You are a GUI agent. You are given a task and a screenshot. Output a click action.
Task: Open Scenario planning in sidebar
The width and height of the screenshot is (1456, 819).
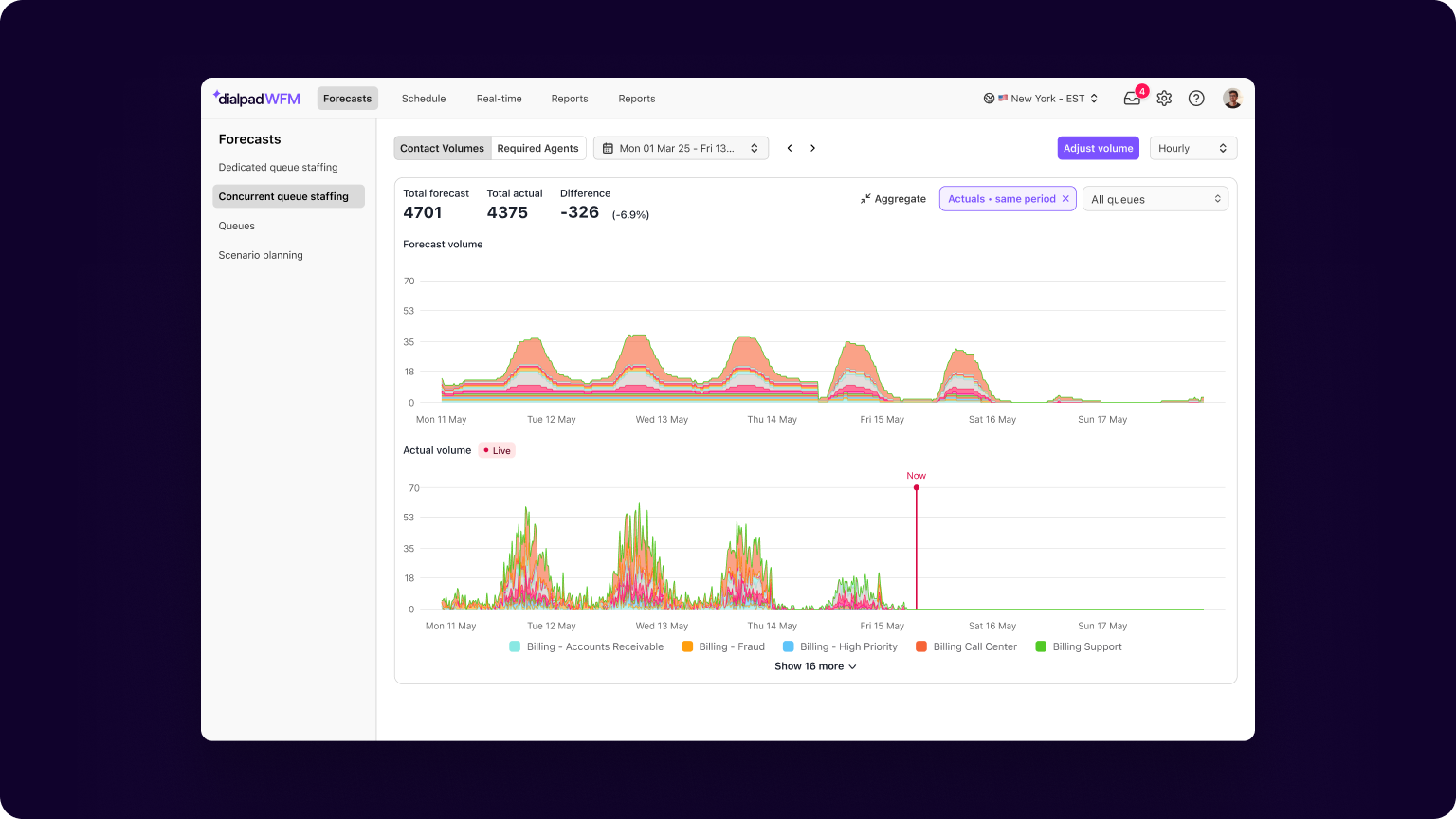[261, 255]
